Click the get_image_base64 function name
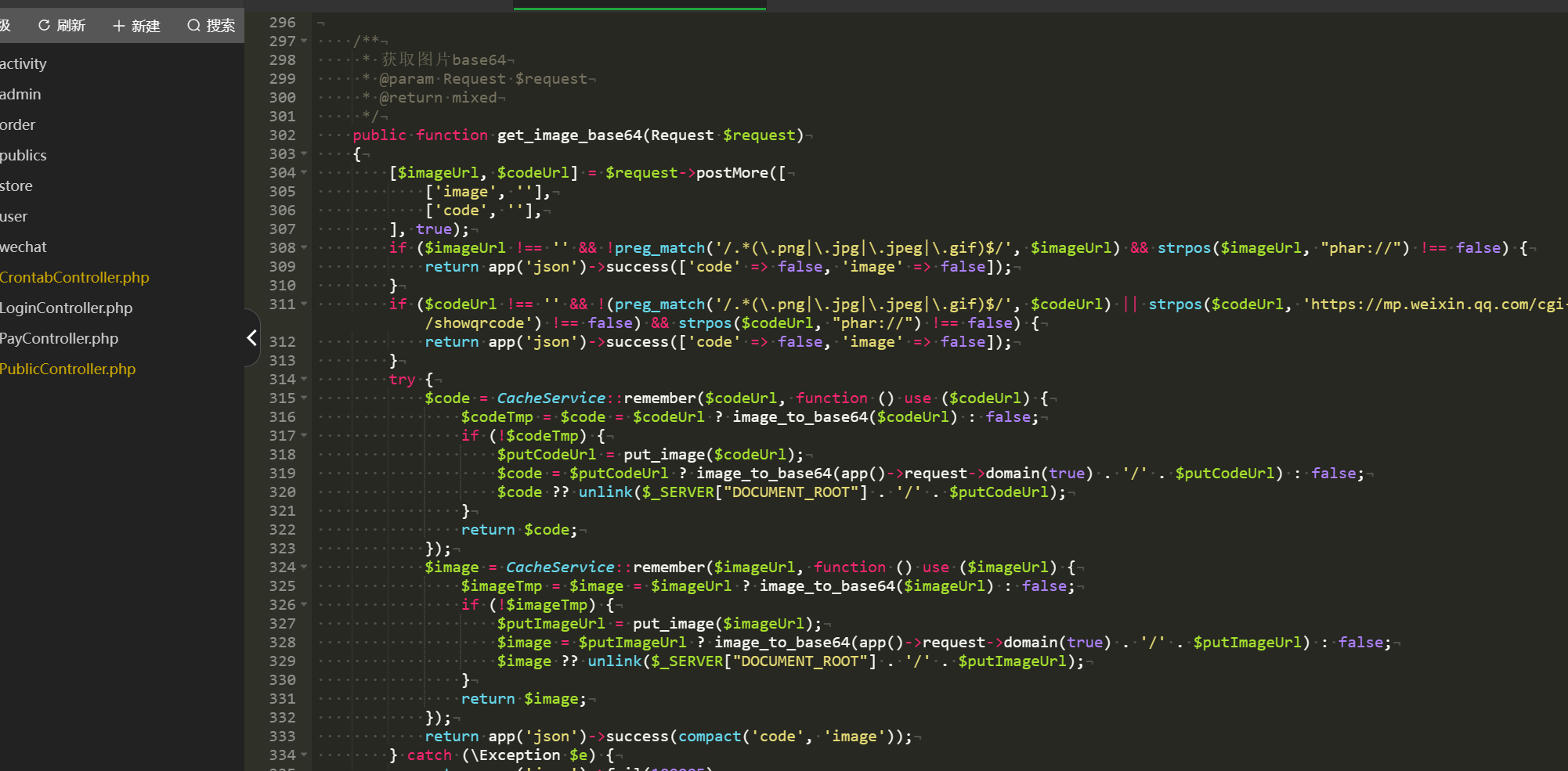Viewport: 1568px width, 771px height. coord(569,135)
